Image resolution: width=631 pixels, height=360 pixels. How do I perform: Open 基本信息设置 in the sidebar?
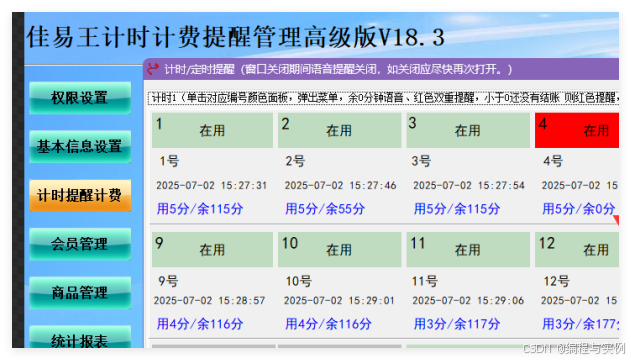[80, 146]
